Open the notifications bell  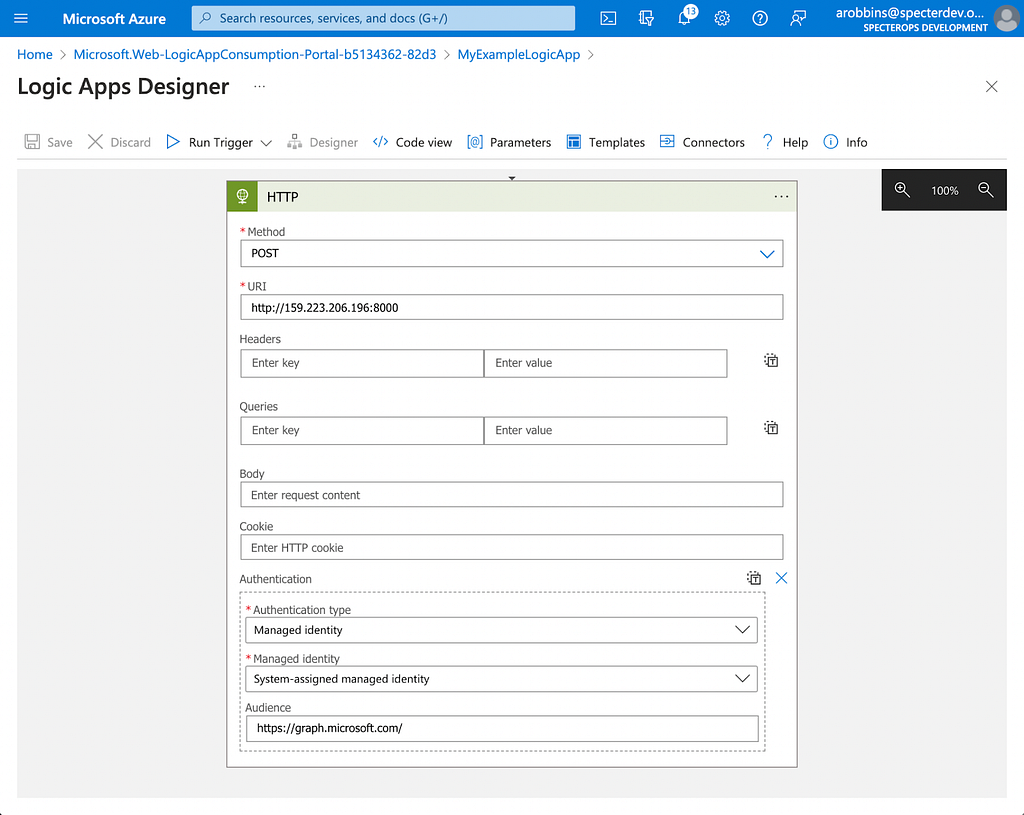pos(684,18)
